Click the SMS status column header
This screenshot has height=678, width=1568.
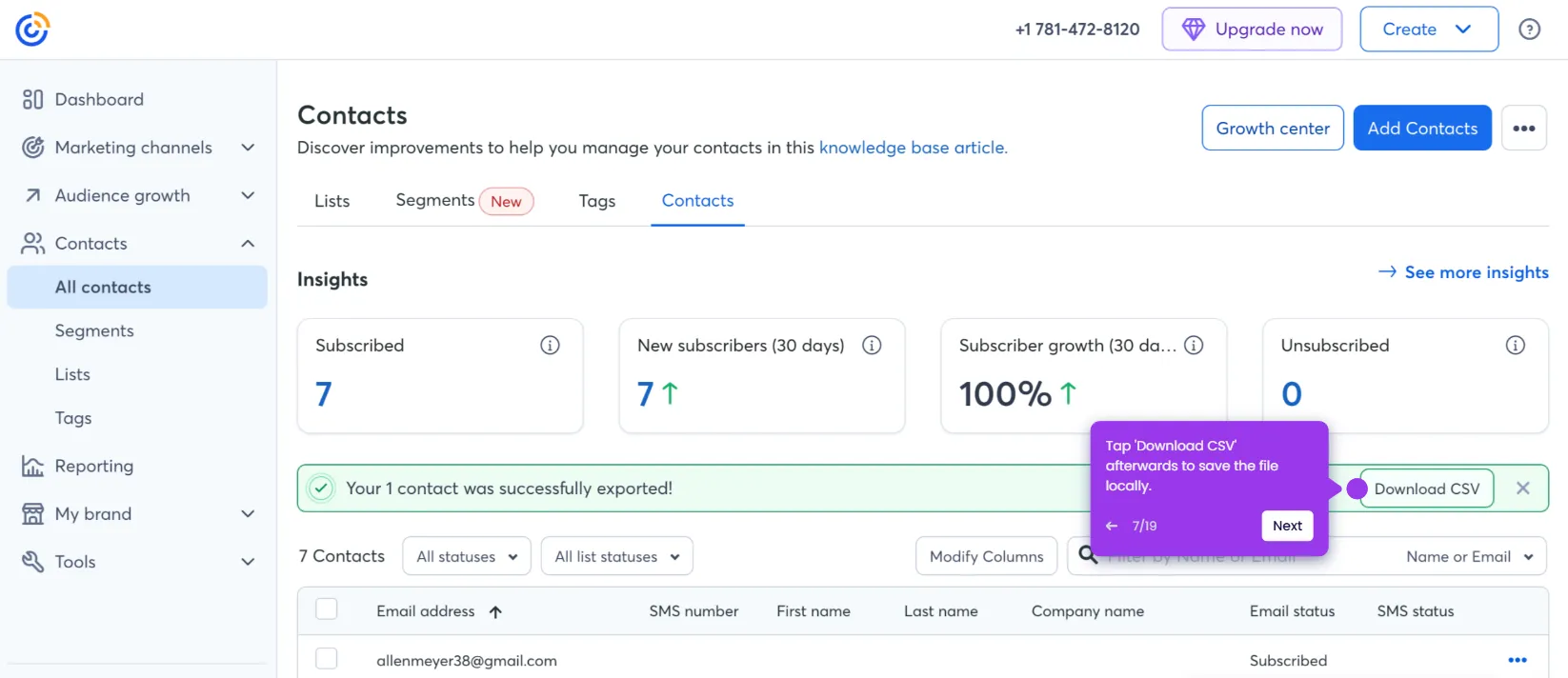tap(1416, 611)
